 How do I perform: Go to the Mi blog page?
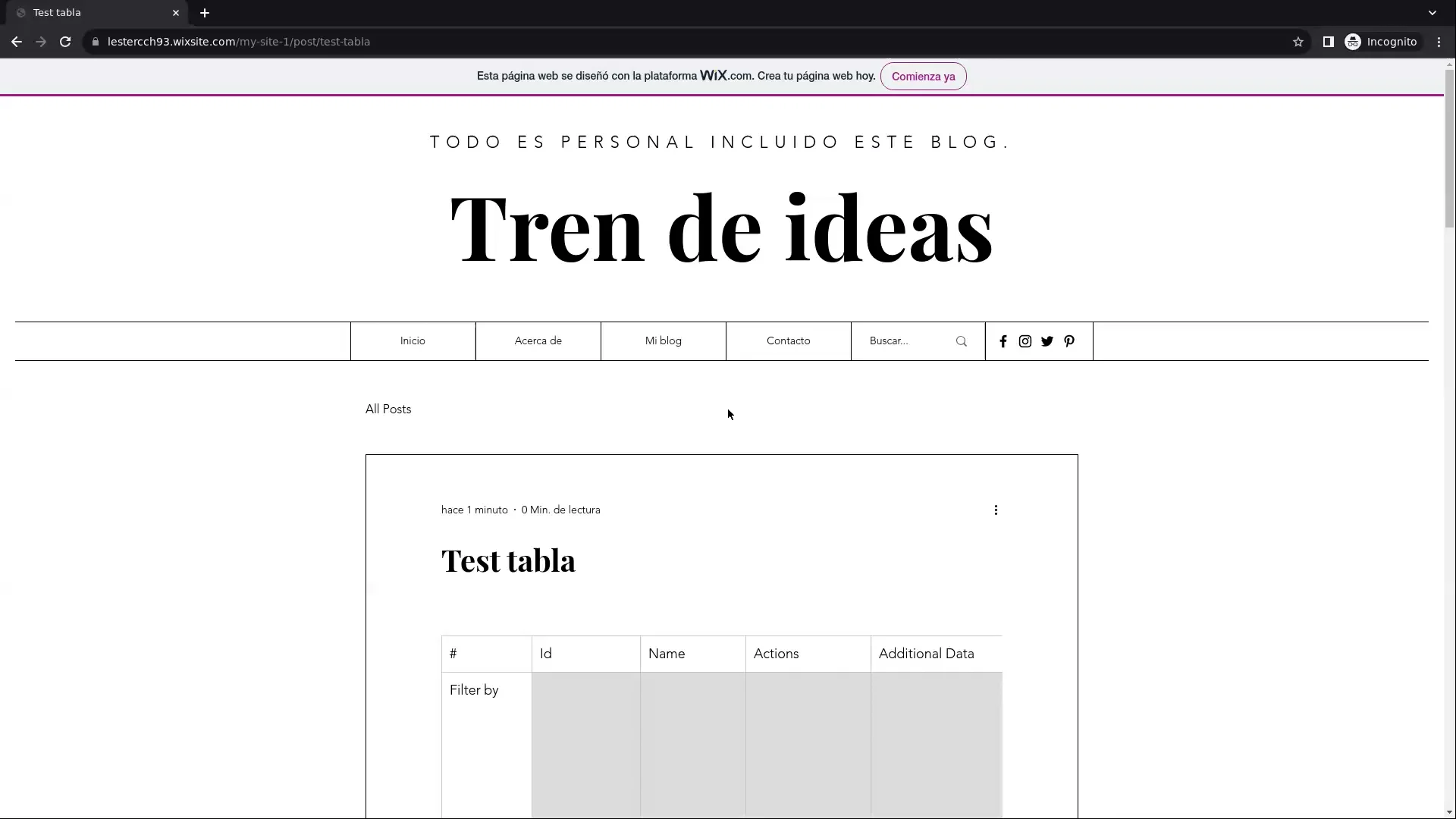[x=664, y=341]
